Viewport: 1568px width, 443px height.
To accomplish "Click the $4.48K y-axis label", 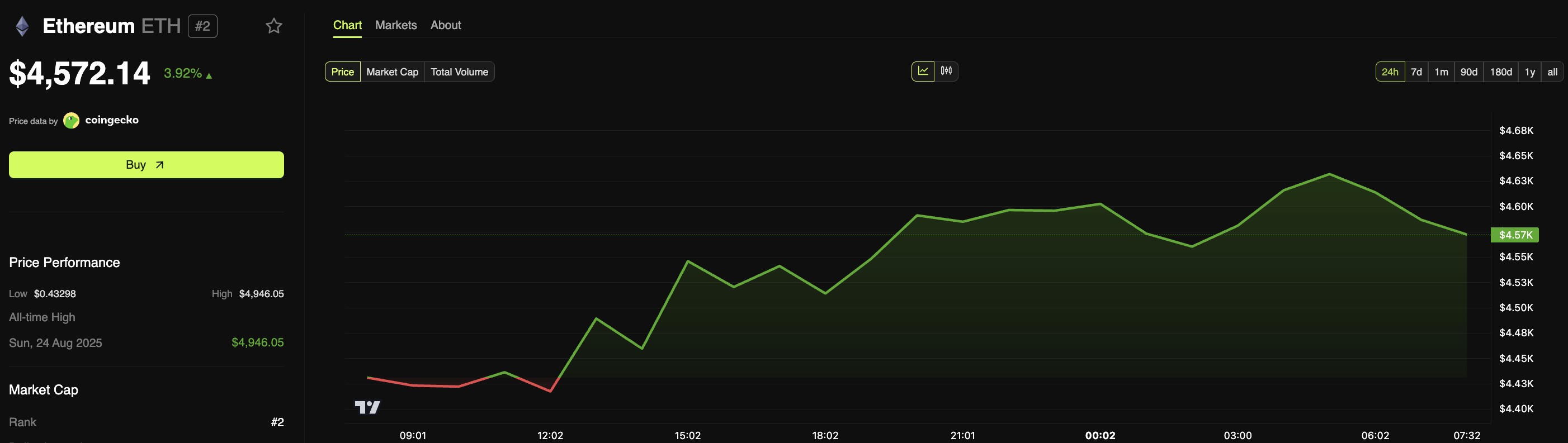I will point(1516,333).
